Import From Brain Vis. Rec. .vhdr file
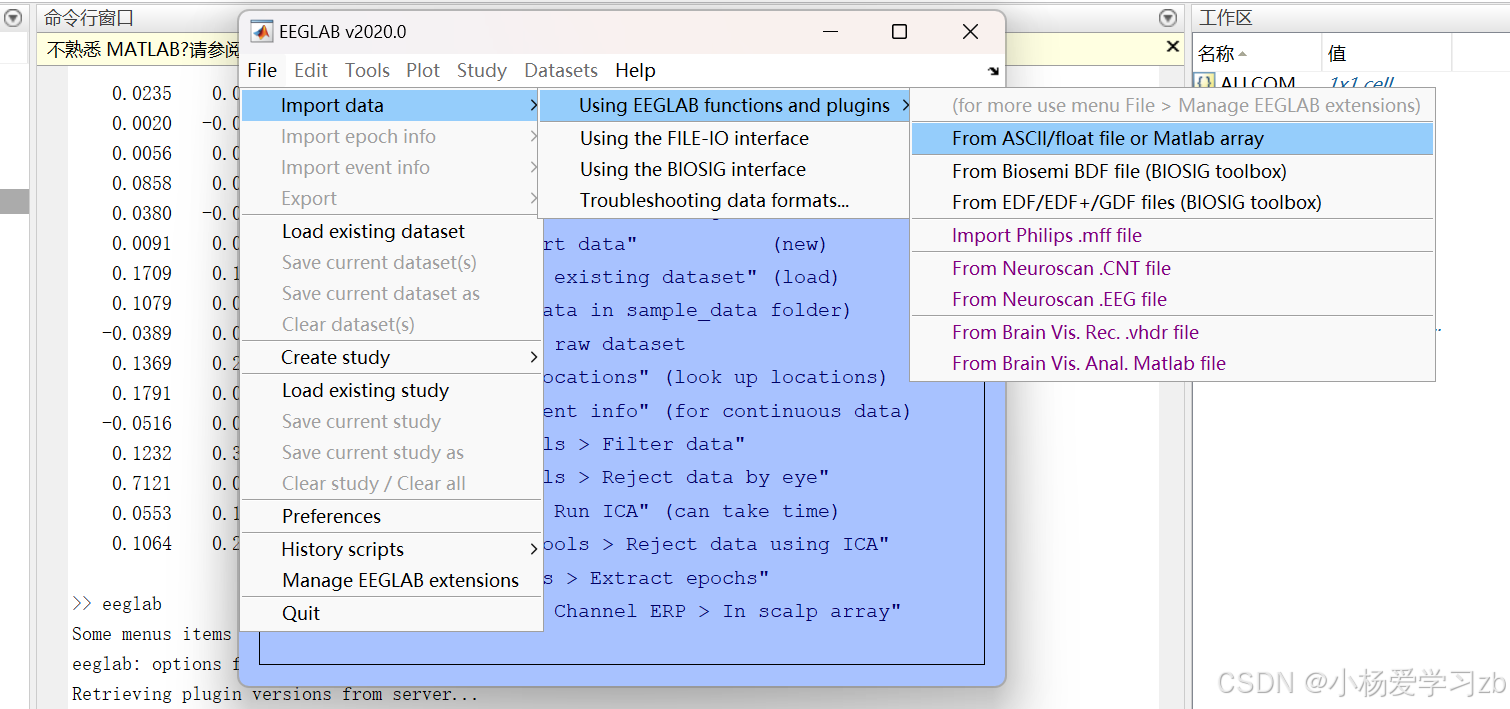Screen dimensions: 1510x709 (1172, 332)
